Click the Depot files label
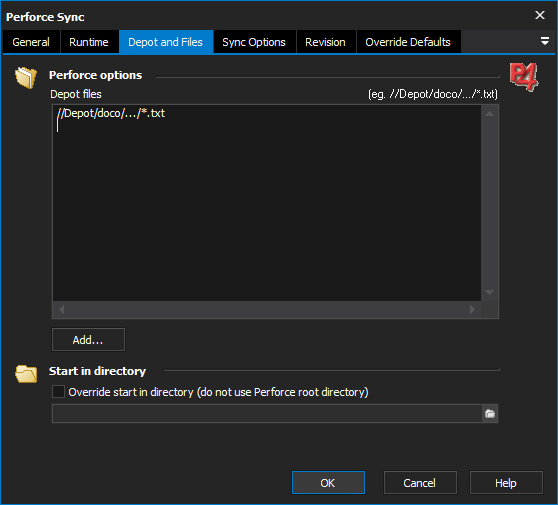The width and height of the screenshot is (558, 505). point(76,94)
